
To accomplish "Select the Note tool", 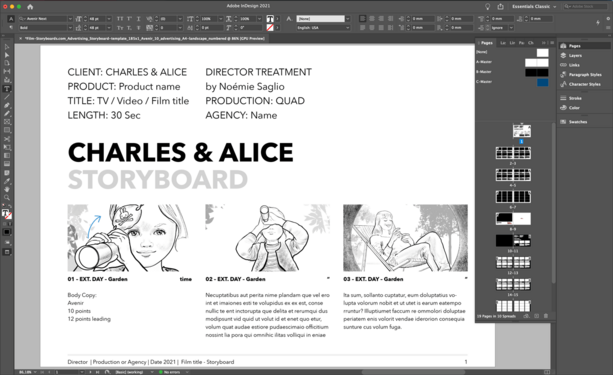I will [7, 172].
